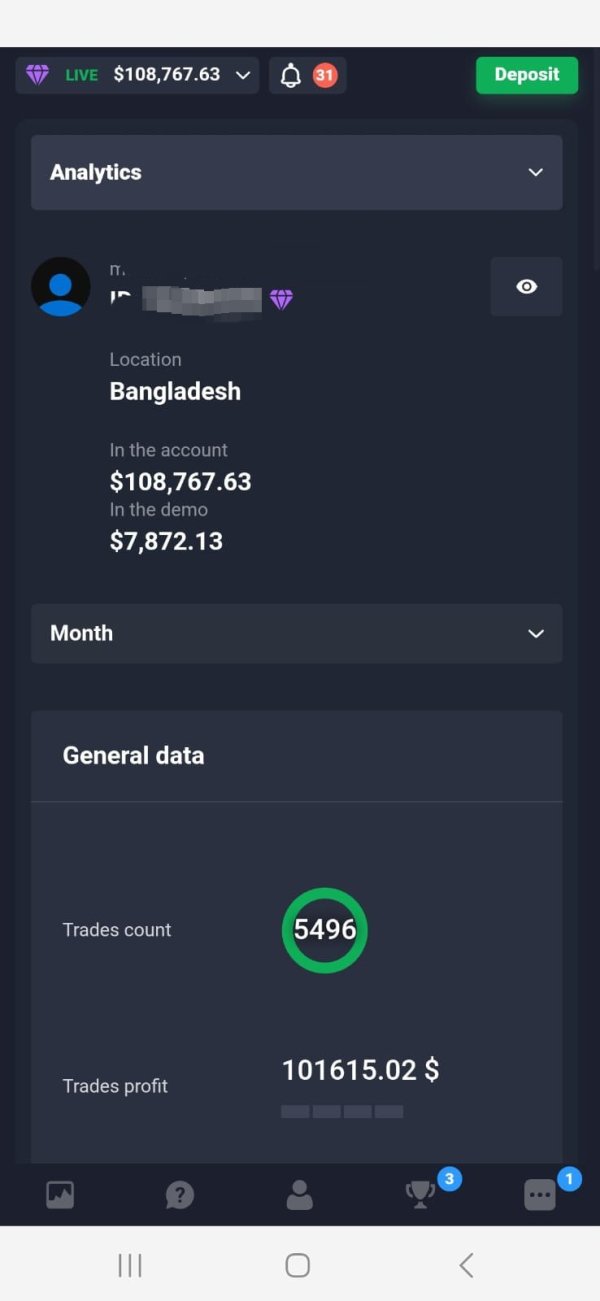Screen dimensions: 600x1301
Task: Click the green Trades count ring
Action: [x=325, y=930]
